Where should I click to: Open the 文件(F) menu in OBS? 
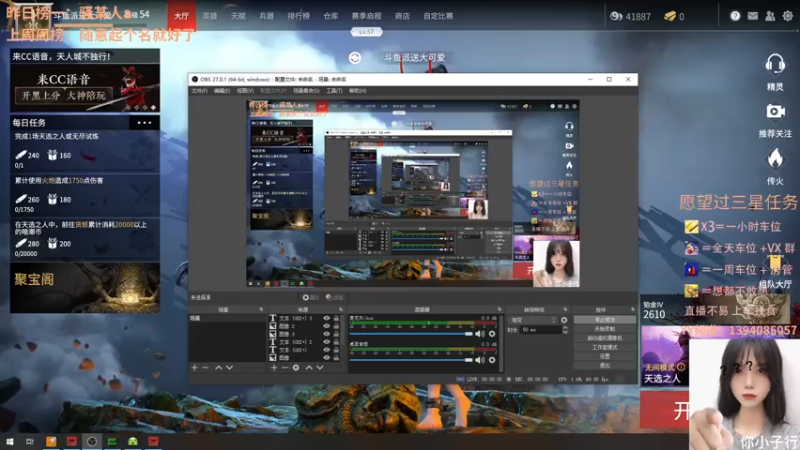(x=199, y=91)
